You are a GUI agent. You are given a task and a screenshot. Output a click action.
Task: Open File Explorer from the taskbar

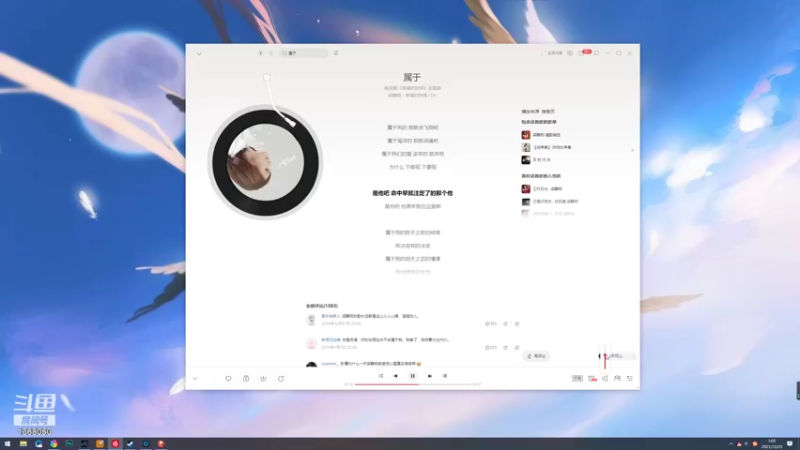(23, 444)
